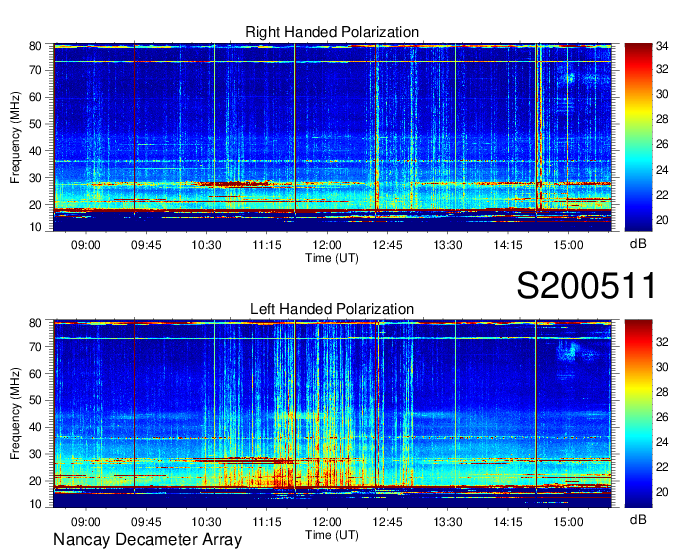Click the "Nancay Decameter Array" caption
Viewport: 680px width, 552px height.
147,540
